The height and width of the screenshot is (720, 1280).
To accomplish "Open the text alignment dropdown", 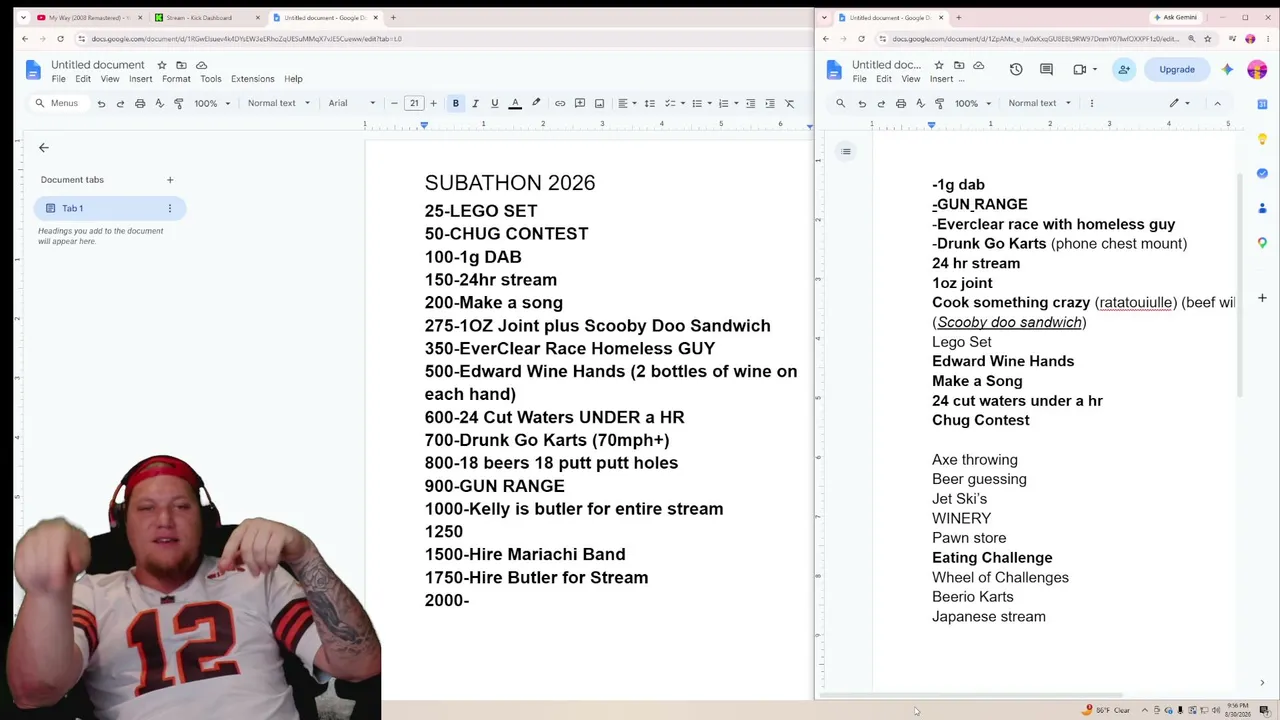I will [x=625, y=103].
